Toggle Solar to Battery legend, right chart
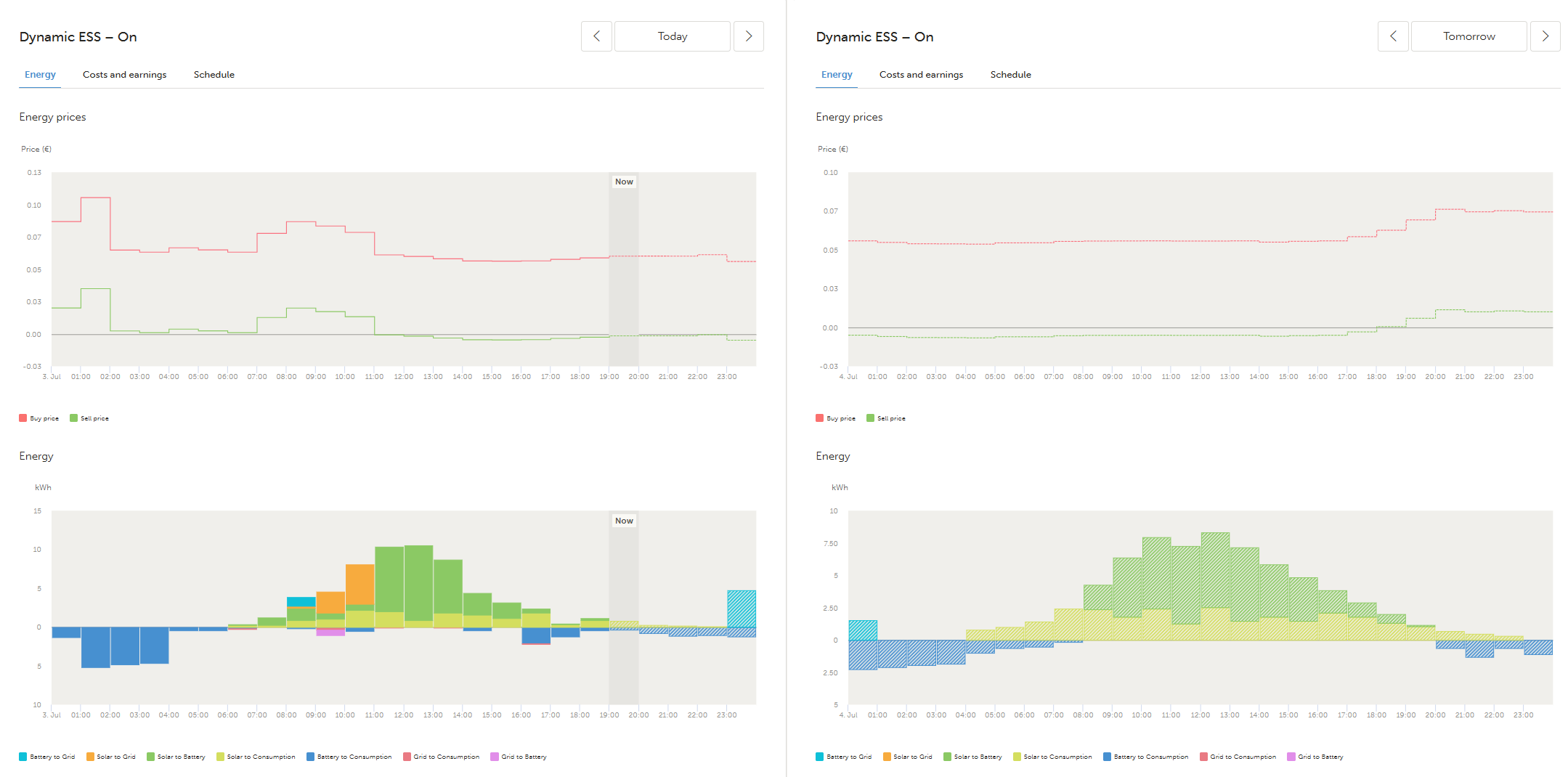 click(x=972, y=757)
